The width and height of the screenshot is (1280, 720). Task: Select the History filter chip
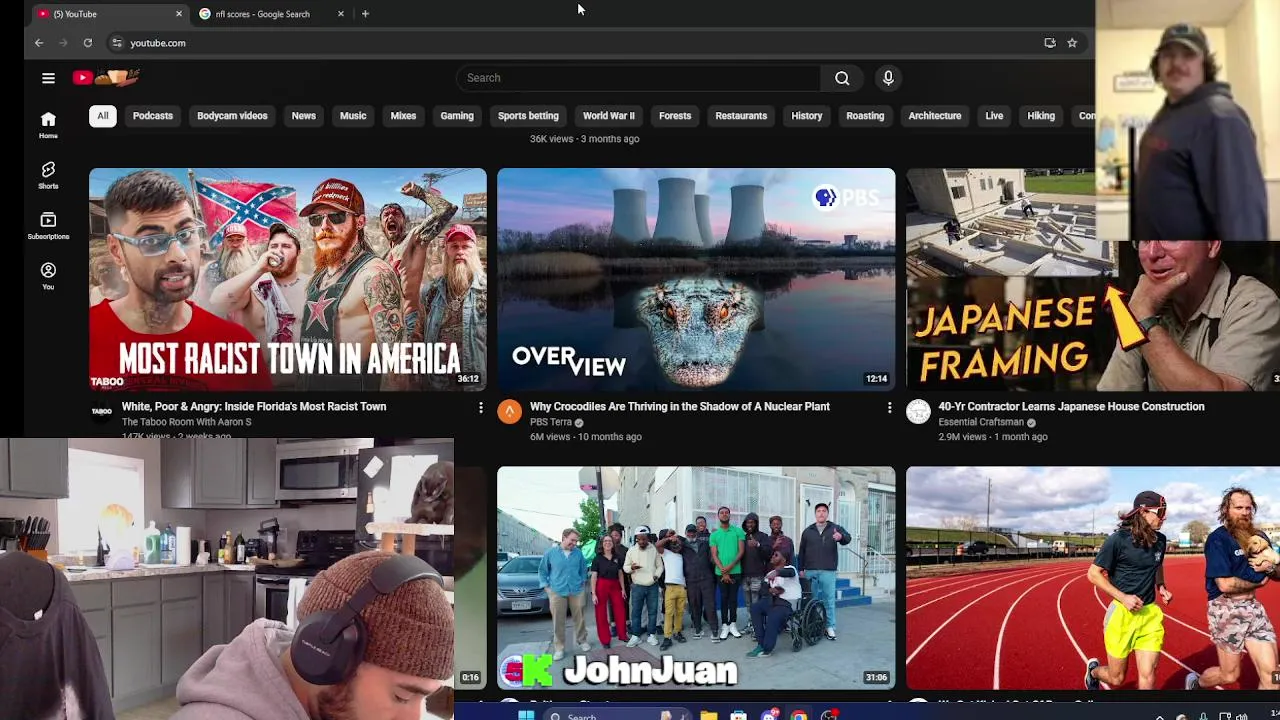pos(807,116)
